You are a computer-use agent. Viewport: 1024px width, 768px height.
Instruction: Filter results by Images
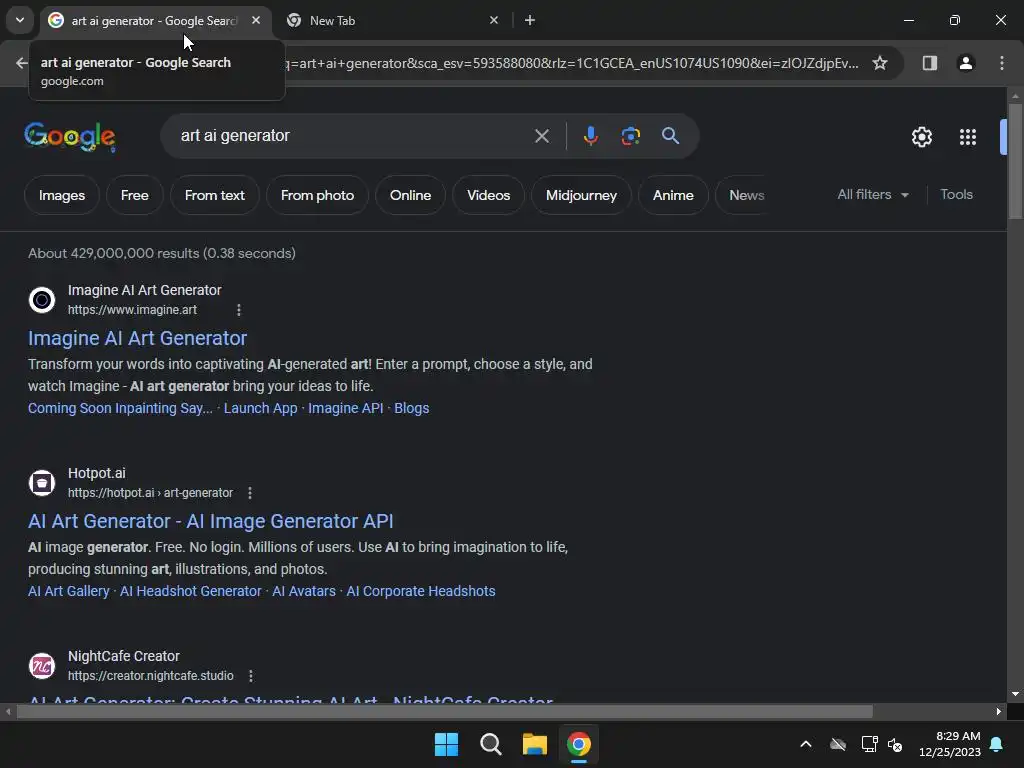click(x=61, y=195)
